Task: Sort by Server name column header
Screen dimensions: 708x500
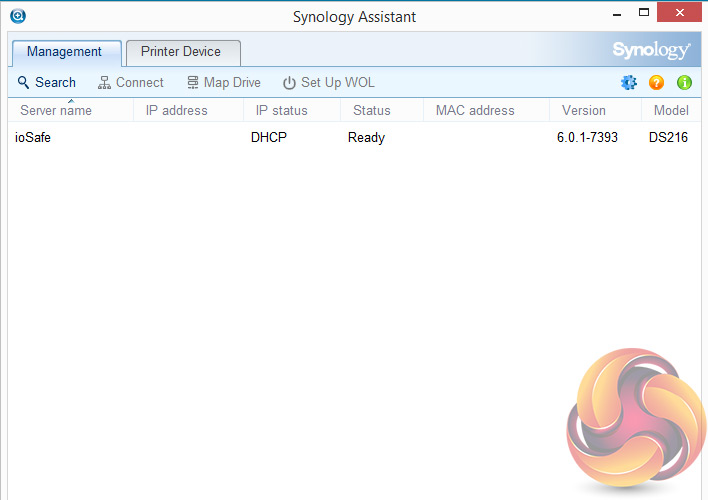Action: (x=71, y=110)
